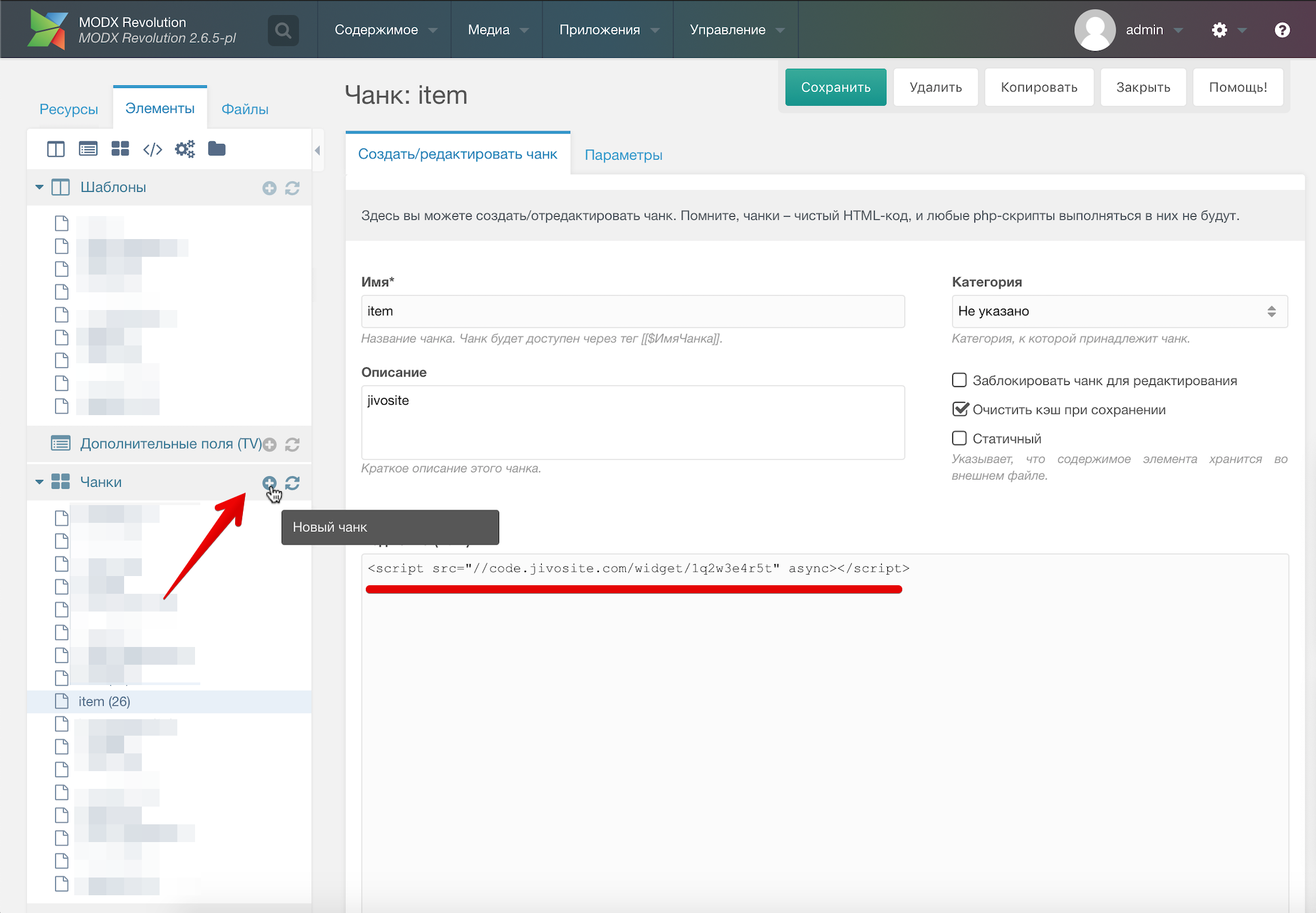Open the Параметры tab
Image resolution: width=1316 pixels, height=913 pixels.
tap(623, 155)
